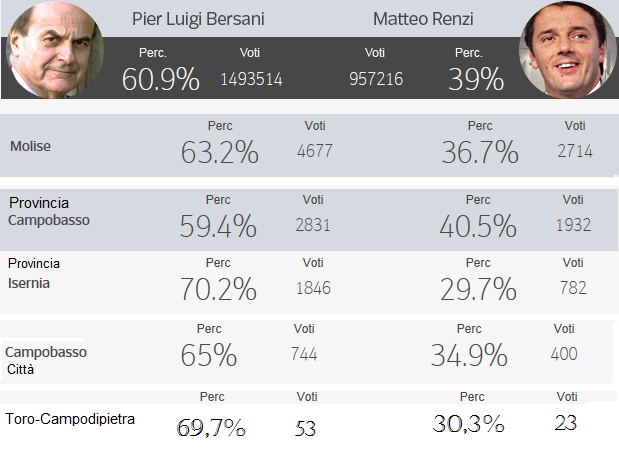Click the 744 votes value in Campobasso Città
This screenshot has width=619, height=449.
coord(305,354)
